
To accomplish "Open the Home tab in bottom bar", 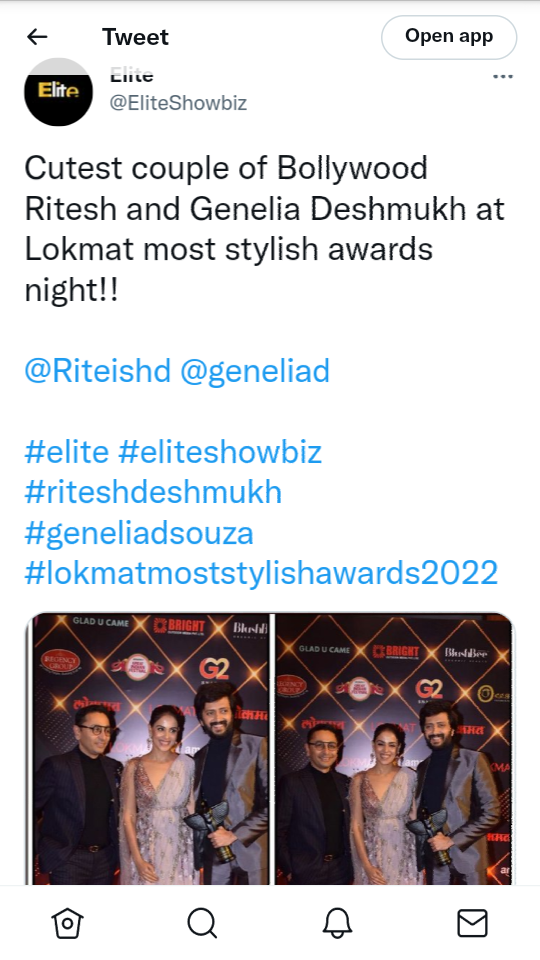I will (x=67, y=923).
